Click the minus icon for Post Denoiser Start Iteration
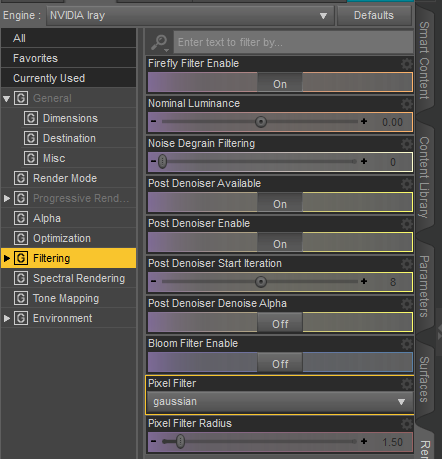This screenshot has height=459, width=442. pyautogui.click(x=153, y=281)
